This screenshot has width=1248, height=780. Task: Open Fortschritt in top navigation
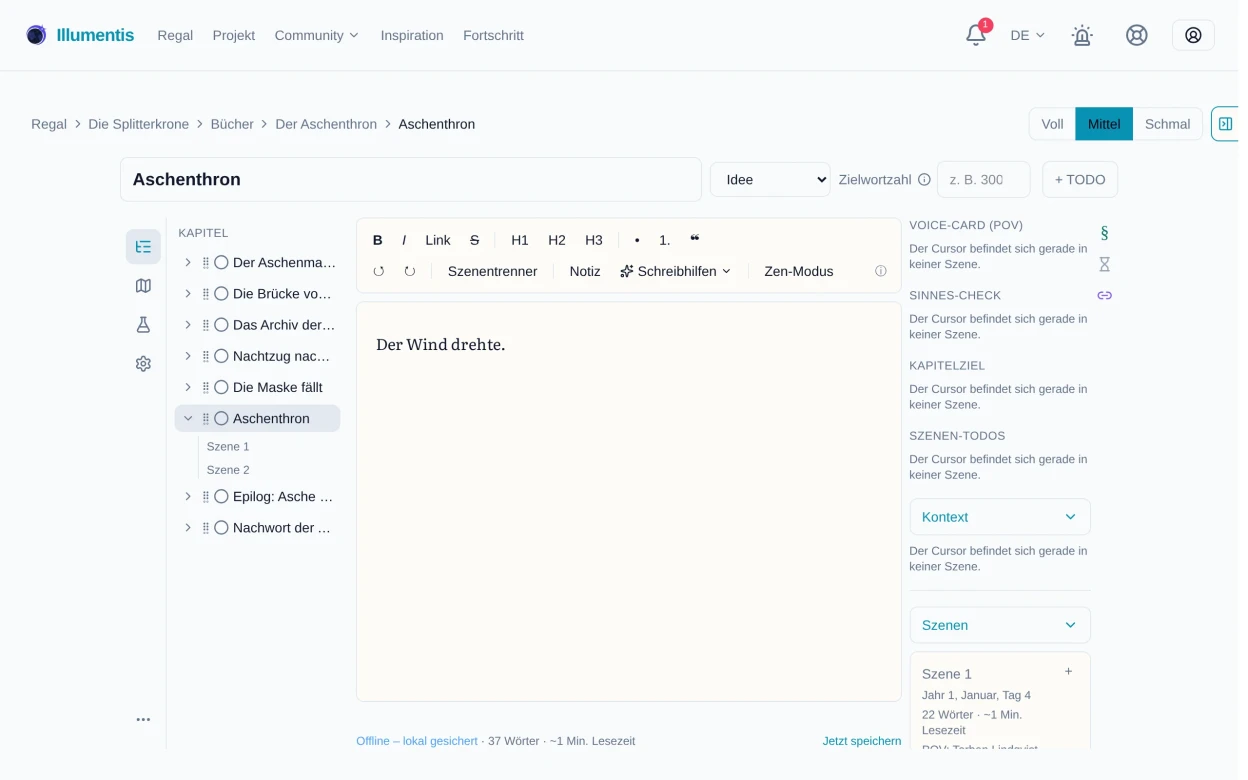(x=493, y=35)
